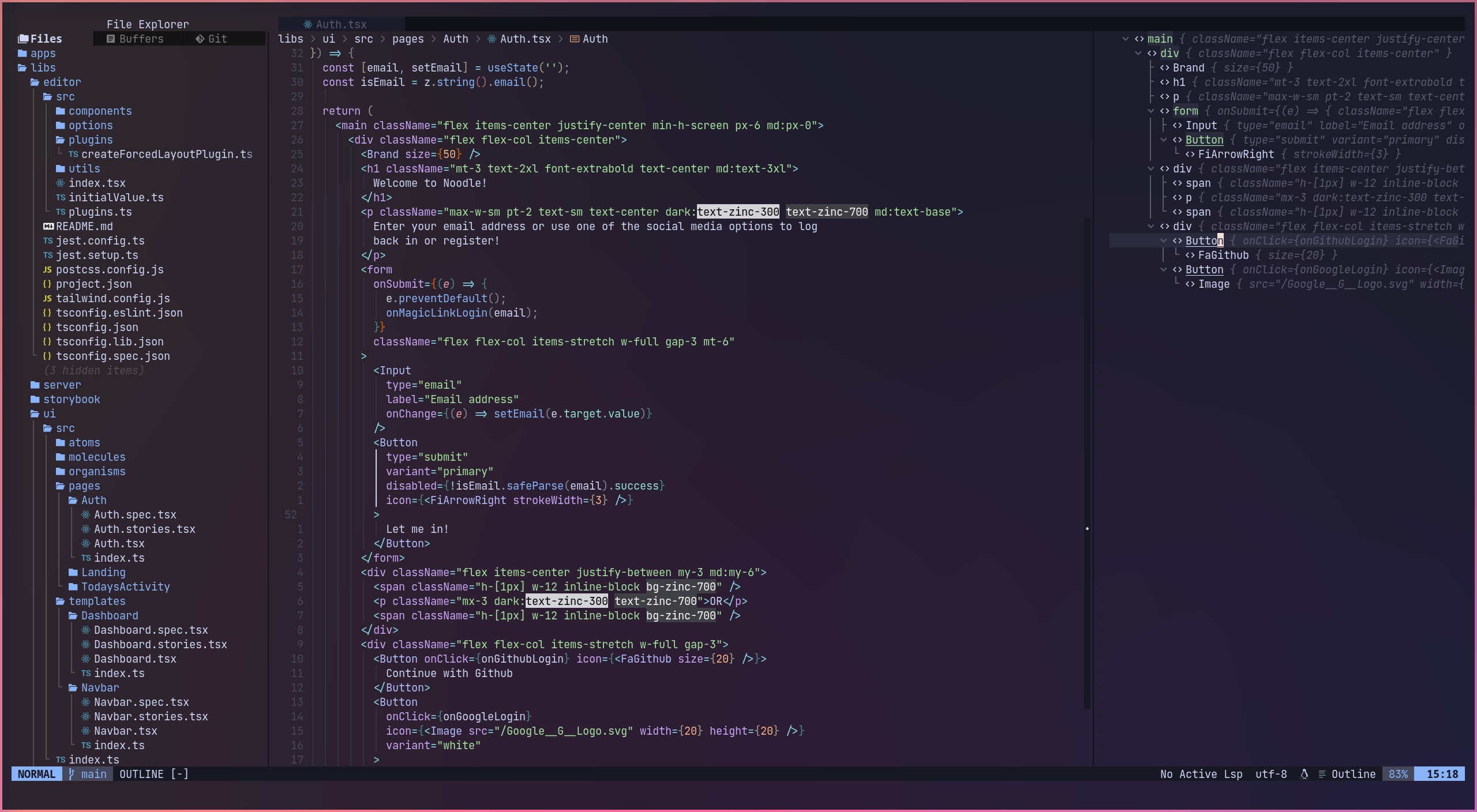Click the JSON braces icon beside project.json
Viewport: 1477px width, 812px height.
coord(47,284)
